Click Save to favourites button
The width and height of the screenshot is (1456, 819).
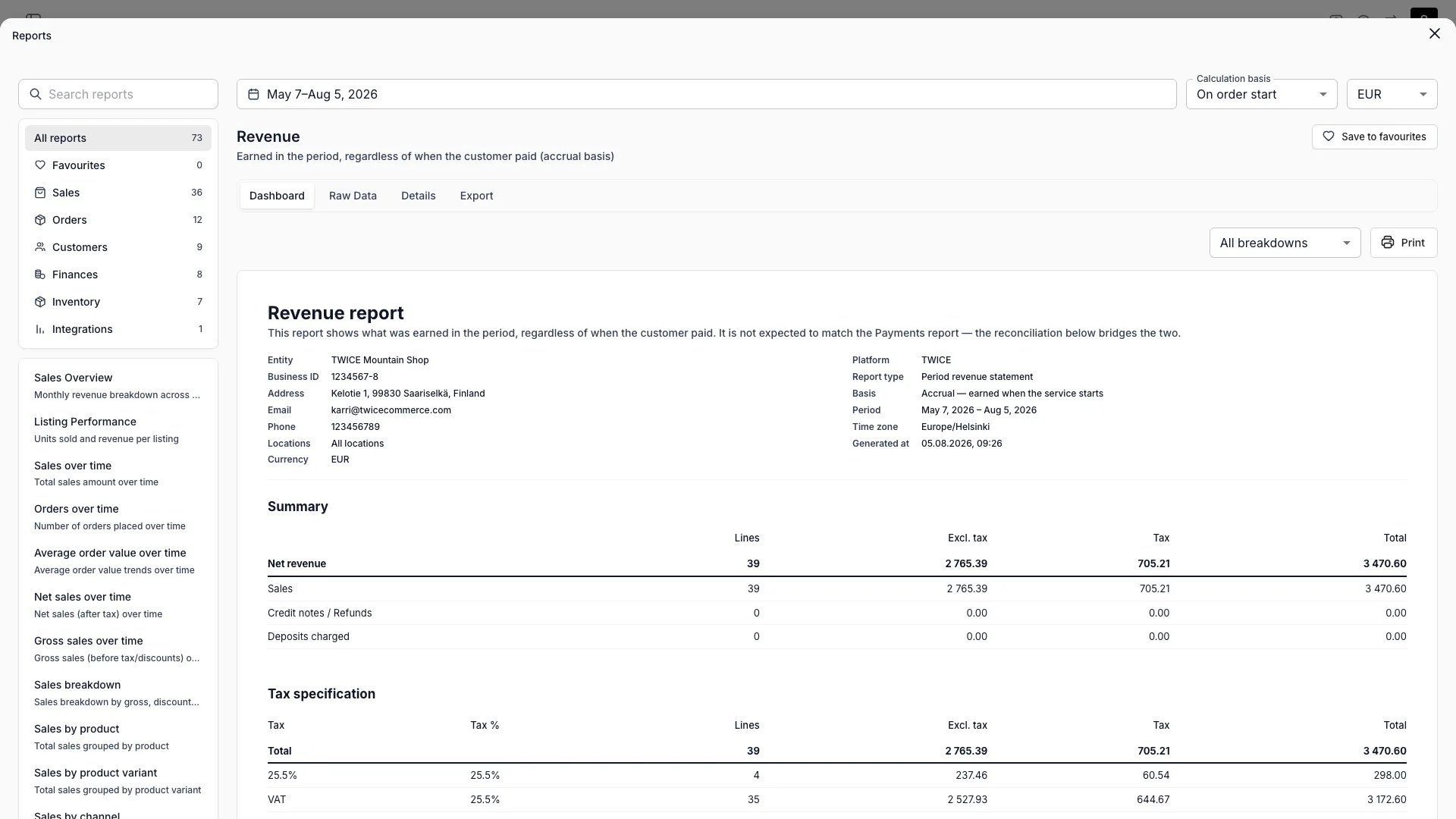[x=1375, y=136]
